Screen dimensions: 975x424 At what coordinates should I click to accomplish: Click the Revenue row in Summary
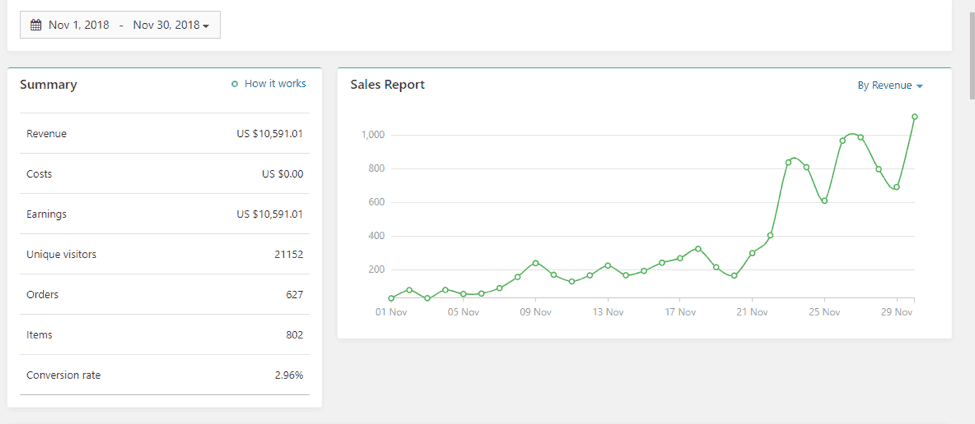(164, 134)
